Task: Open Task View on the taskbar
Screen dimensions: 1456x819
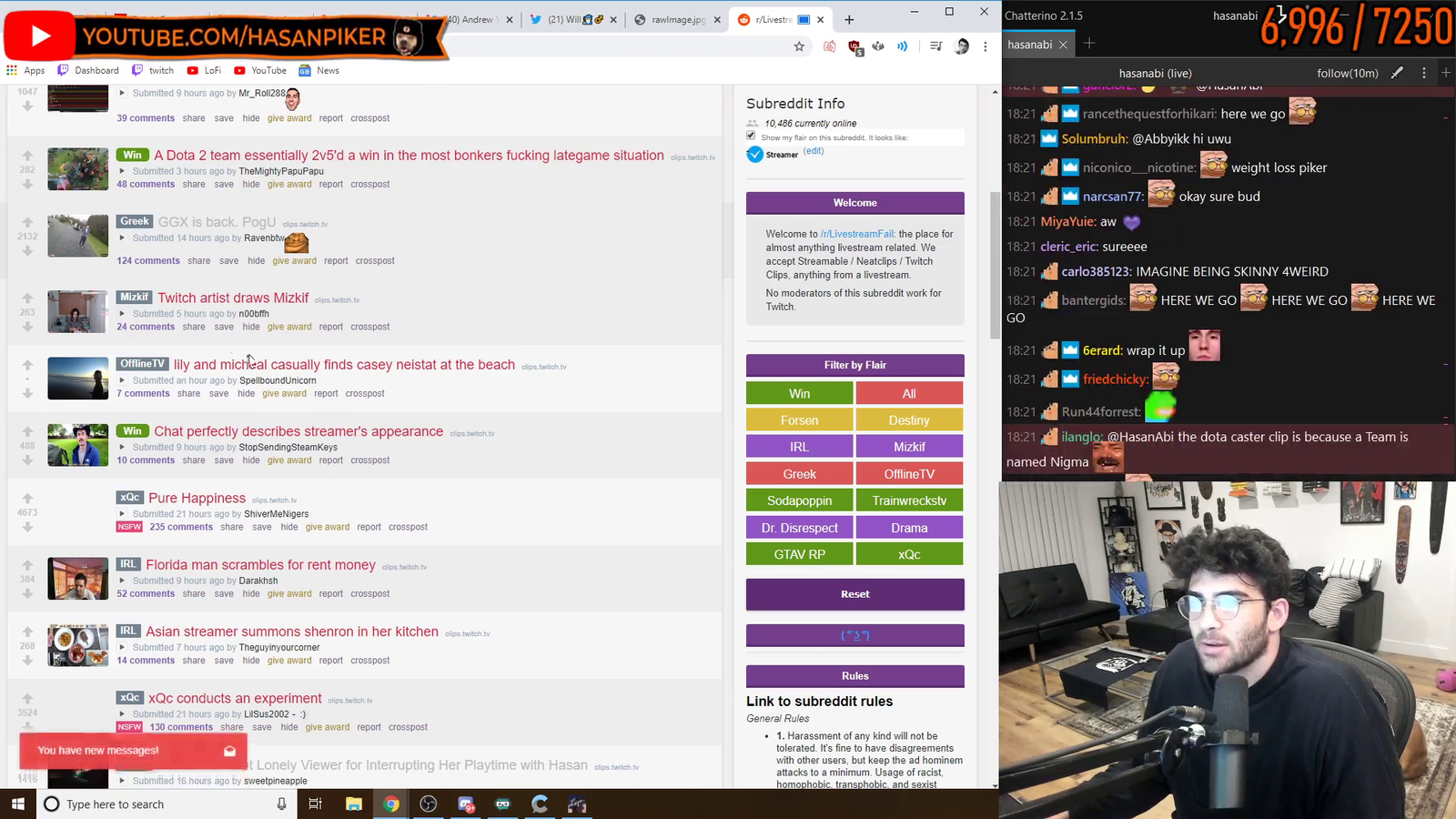Action: [x=315, y=804]
